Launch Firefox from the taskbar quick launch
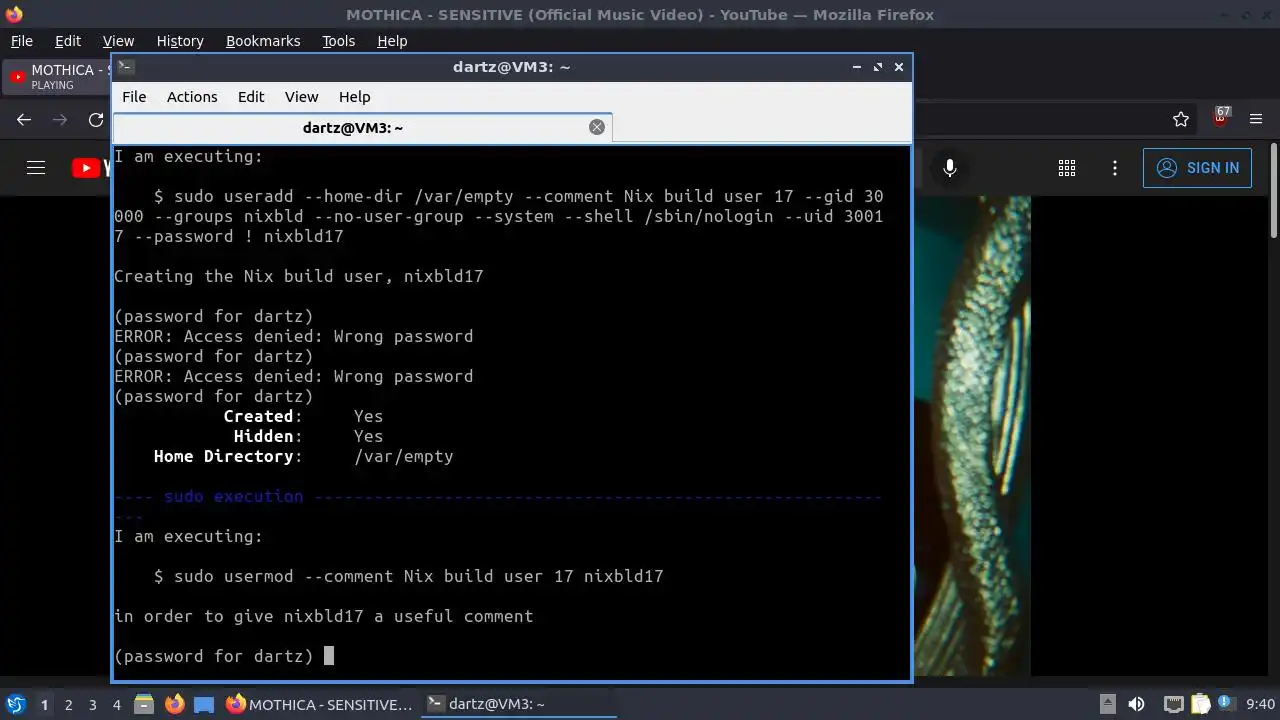Image resolution: width=1280 pixels, height=720 pixels. 174,704
